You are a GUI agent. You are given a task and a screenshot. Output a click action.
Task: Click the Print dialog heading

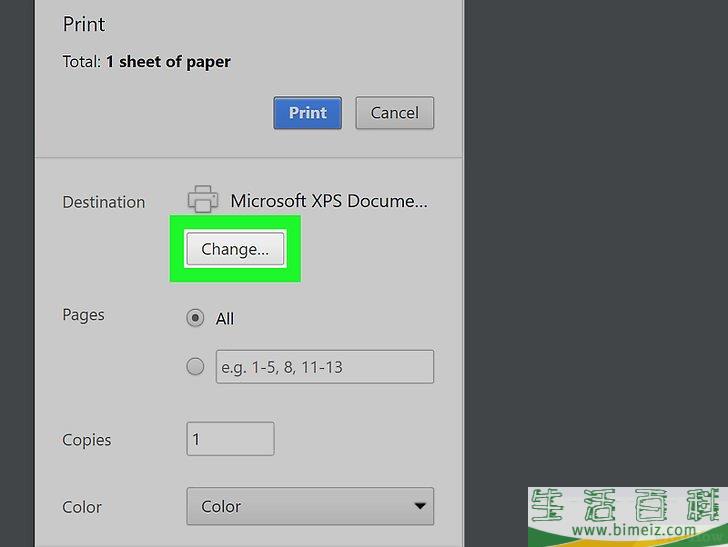[84, 24]
